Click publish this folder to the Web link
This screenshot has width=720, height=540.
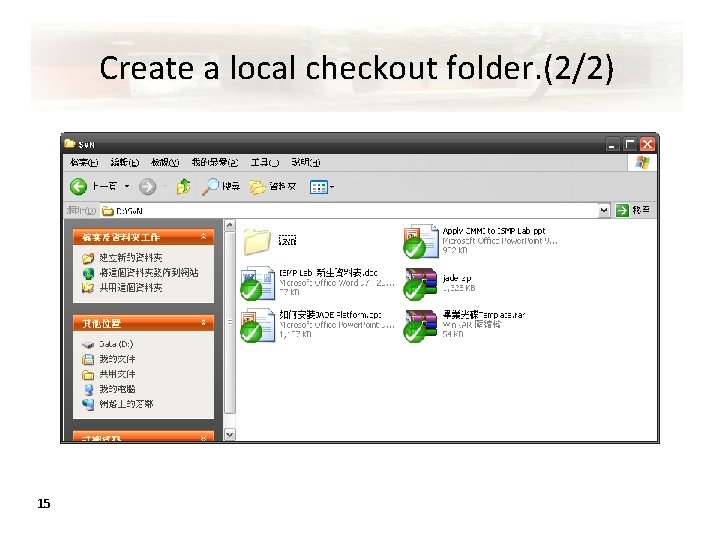(149, 273)
